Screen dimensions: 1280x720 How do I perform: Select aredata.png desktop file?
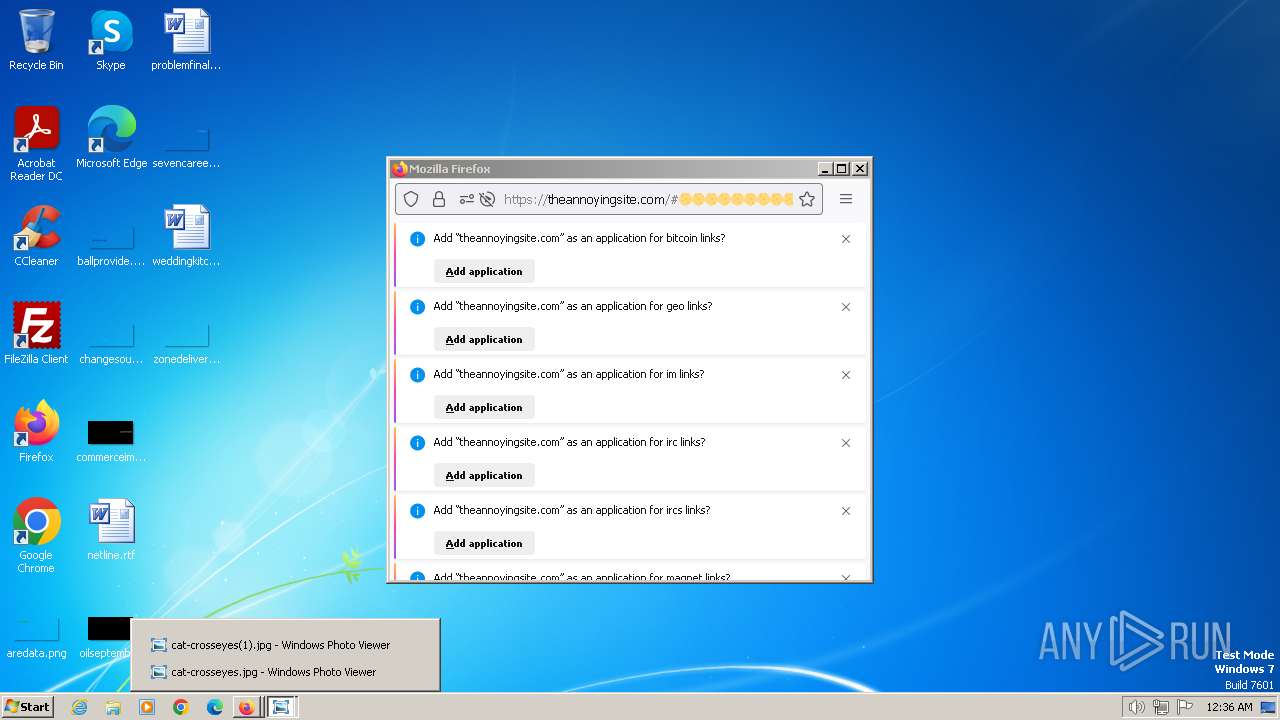point(36,637)
